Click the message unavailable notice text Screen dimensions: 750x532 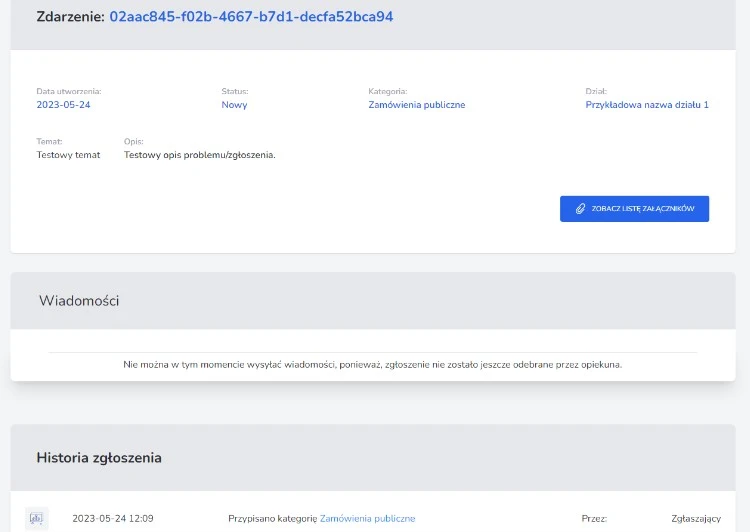point(372,365)
